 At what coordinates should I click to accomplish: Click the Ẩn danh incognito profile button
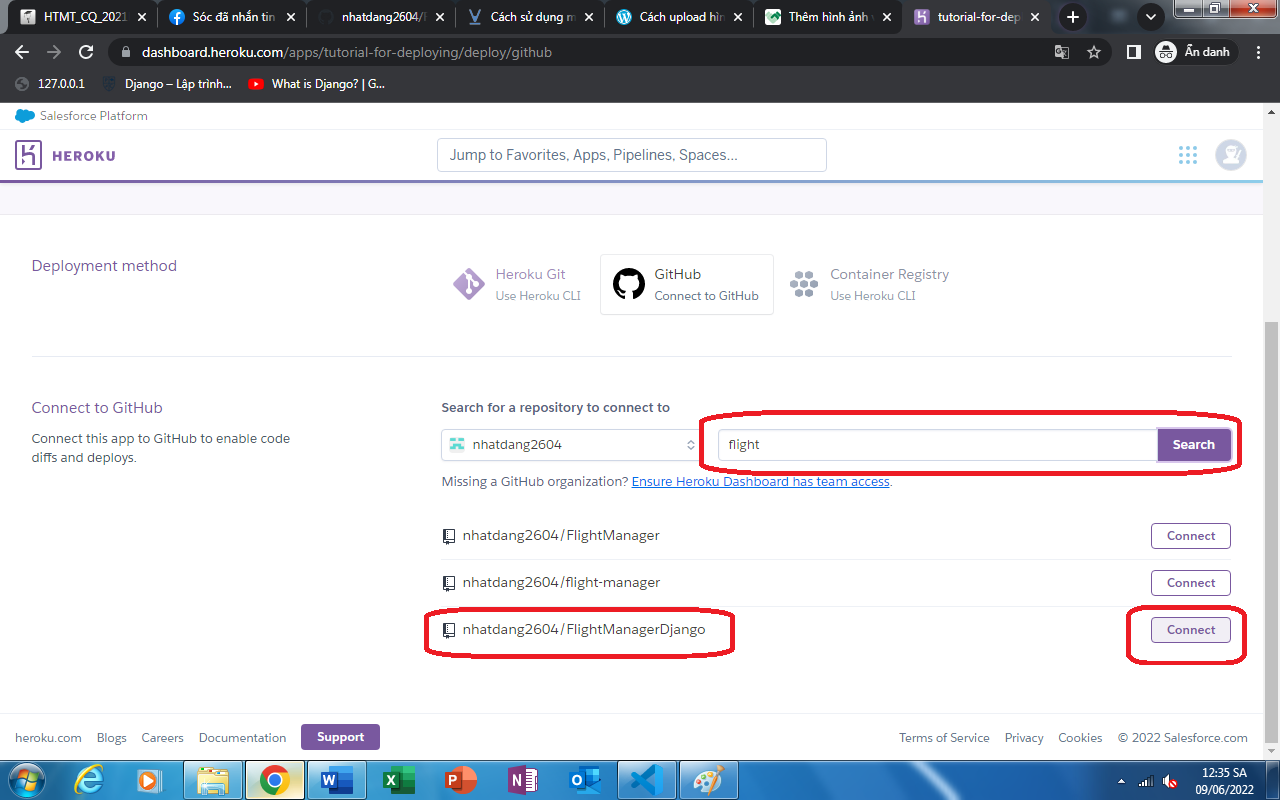1195,52
